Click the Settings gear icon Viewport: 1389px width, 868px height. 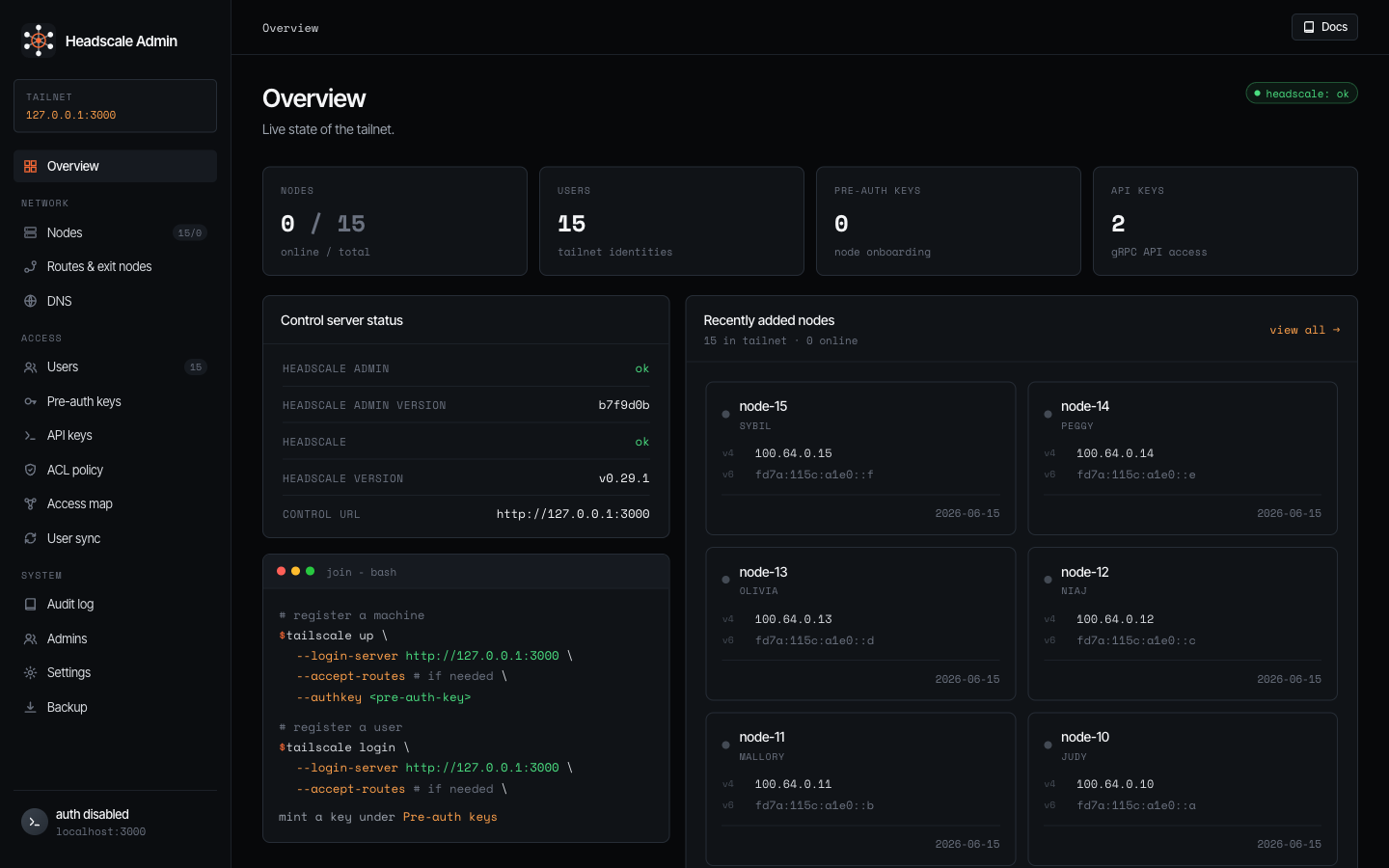pos(30,673)
